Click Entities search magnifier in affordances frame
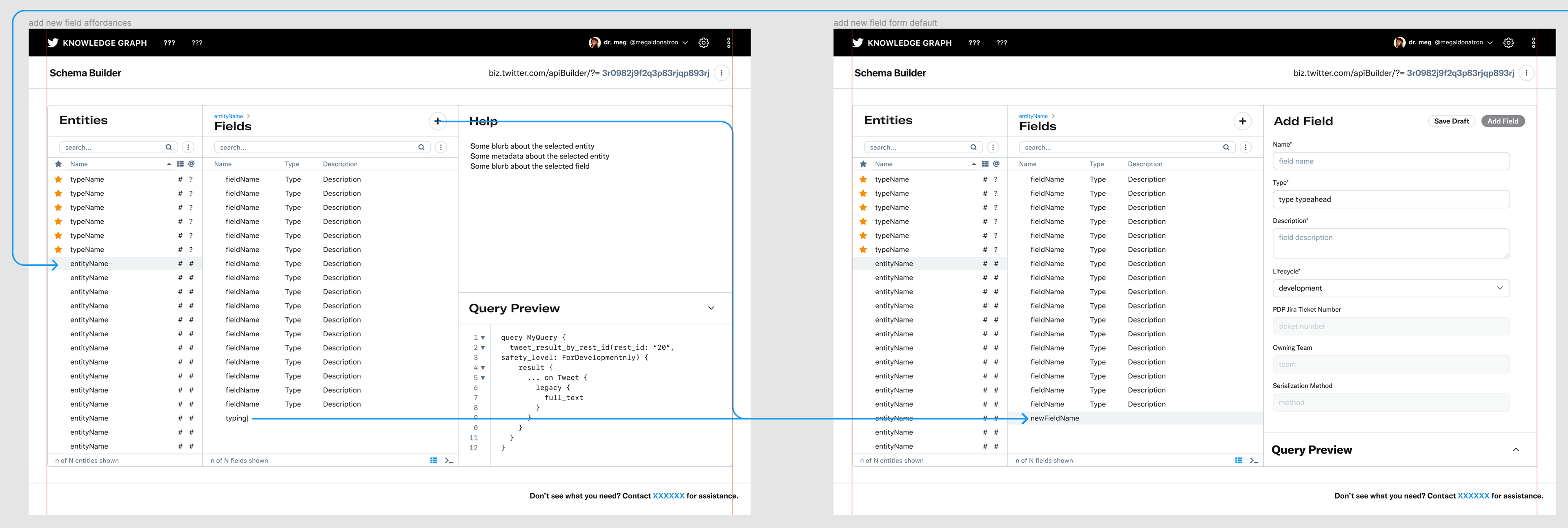 pos(169,148)
